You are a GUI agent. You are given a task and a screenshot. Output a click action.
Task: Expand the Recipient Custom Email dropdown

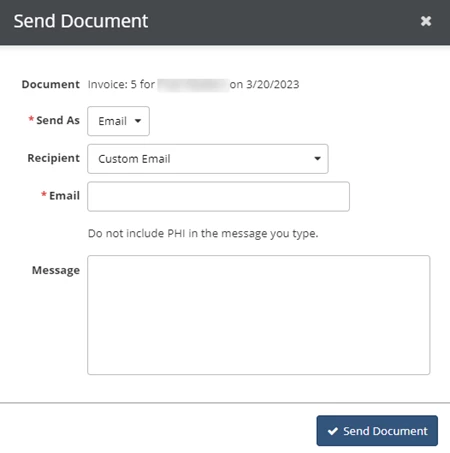[x=208, y=159]
